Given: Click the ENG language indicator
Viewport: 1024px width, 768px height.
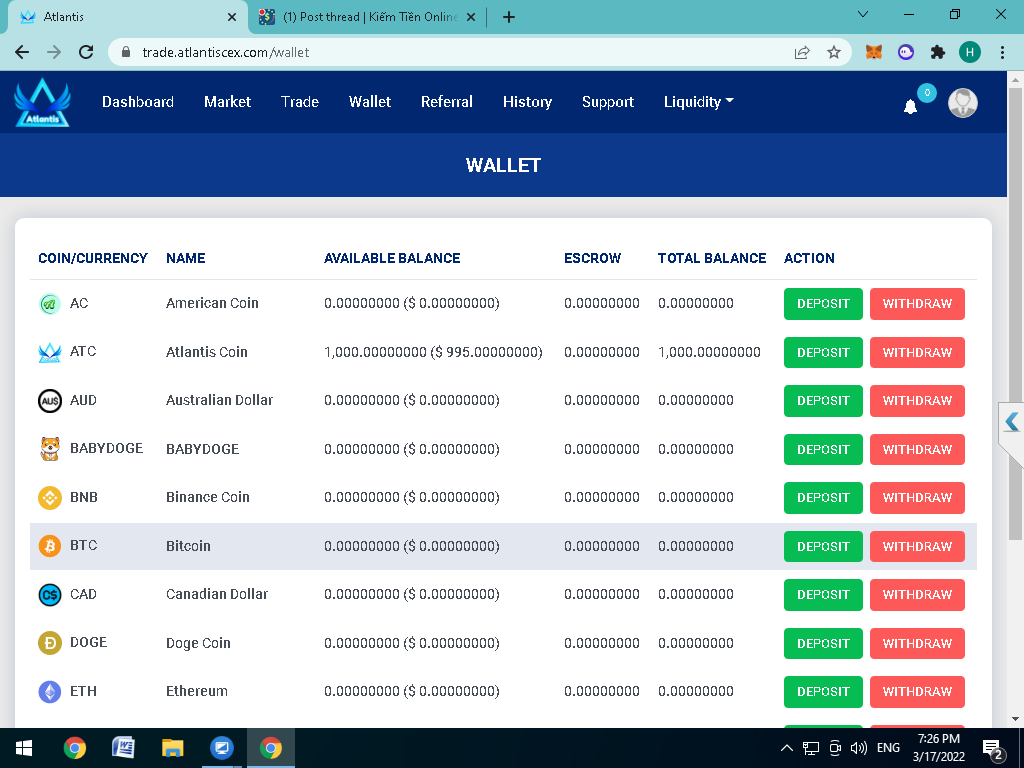Looking at the screenshot, I should pos(888,748).
